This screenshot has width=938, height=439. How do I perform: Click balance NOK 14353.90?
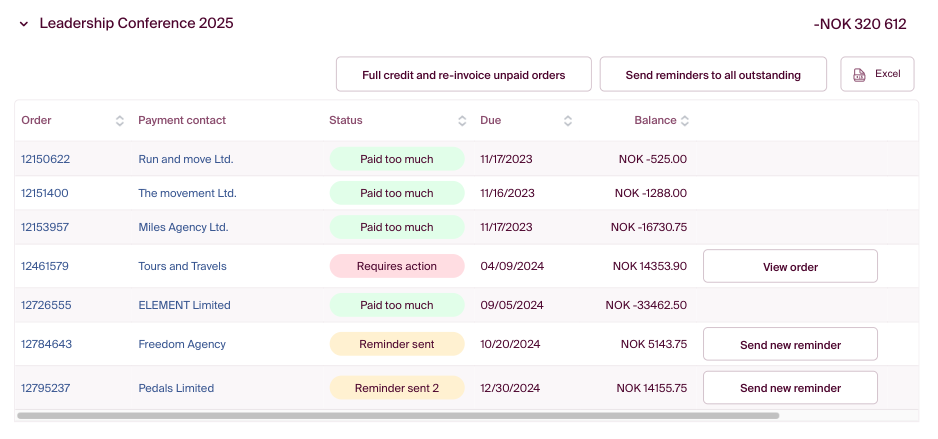pyautogui.click(x=650, y=266)
